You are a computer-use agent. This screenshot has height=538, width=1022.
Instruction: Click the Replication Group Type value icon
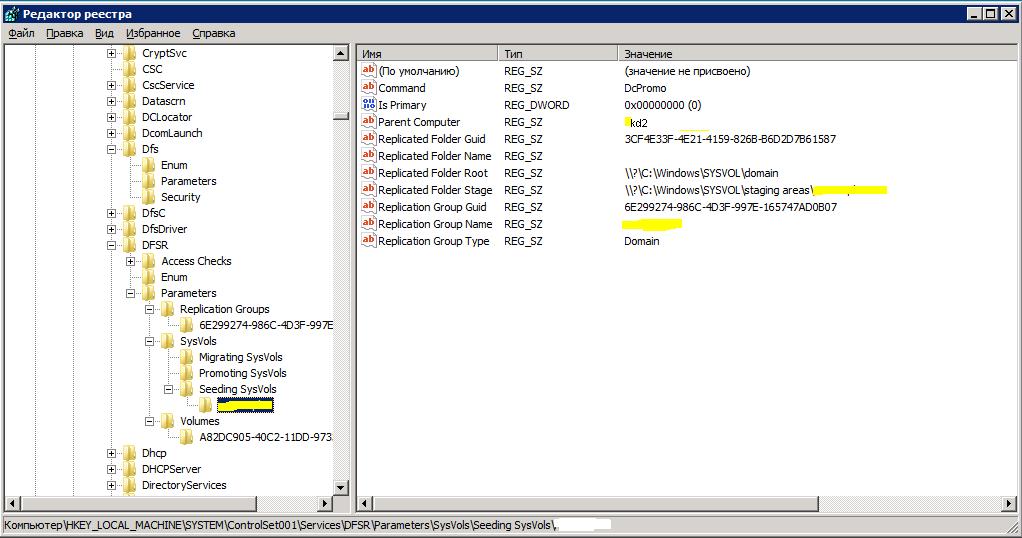click(x=369, y=240)
